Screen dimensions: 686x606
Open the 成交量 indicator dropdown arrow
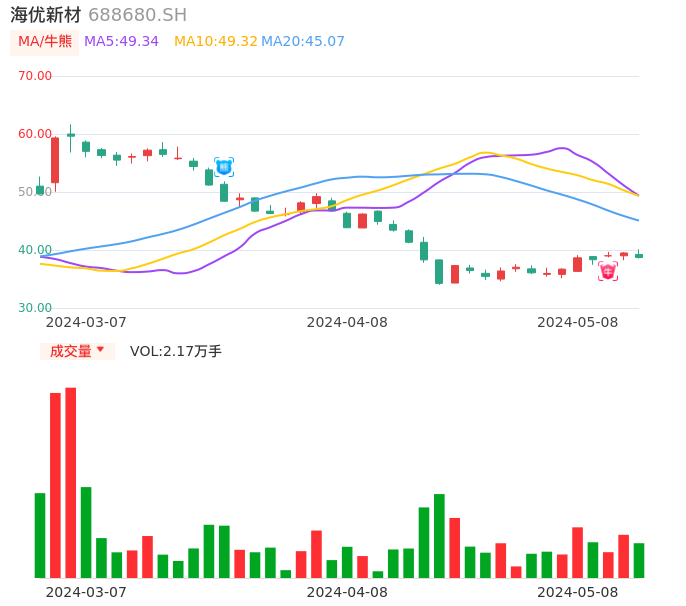(x=100, y=350)
